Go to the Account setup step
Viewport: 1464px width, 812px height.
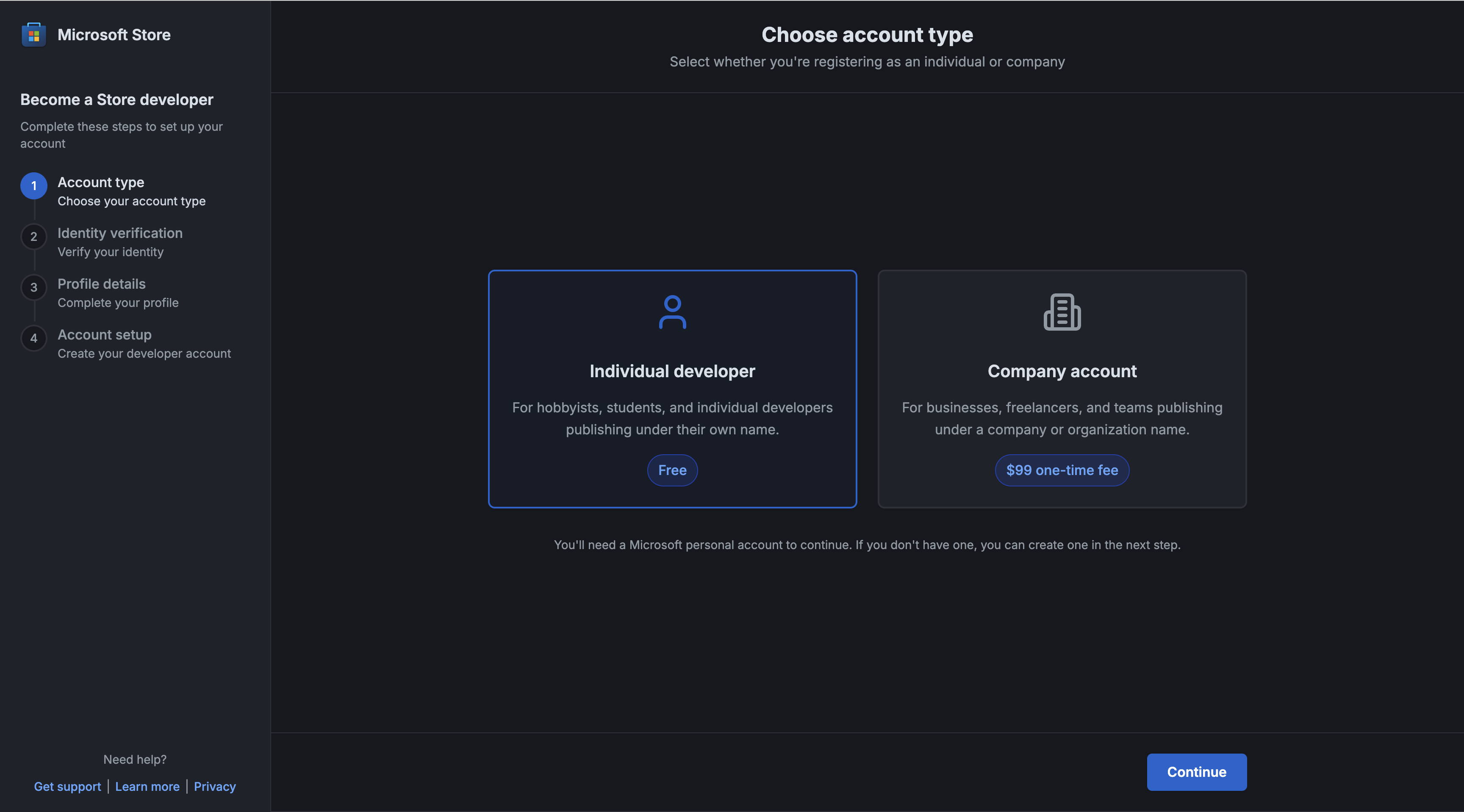[105, 335]
